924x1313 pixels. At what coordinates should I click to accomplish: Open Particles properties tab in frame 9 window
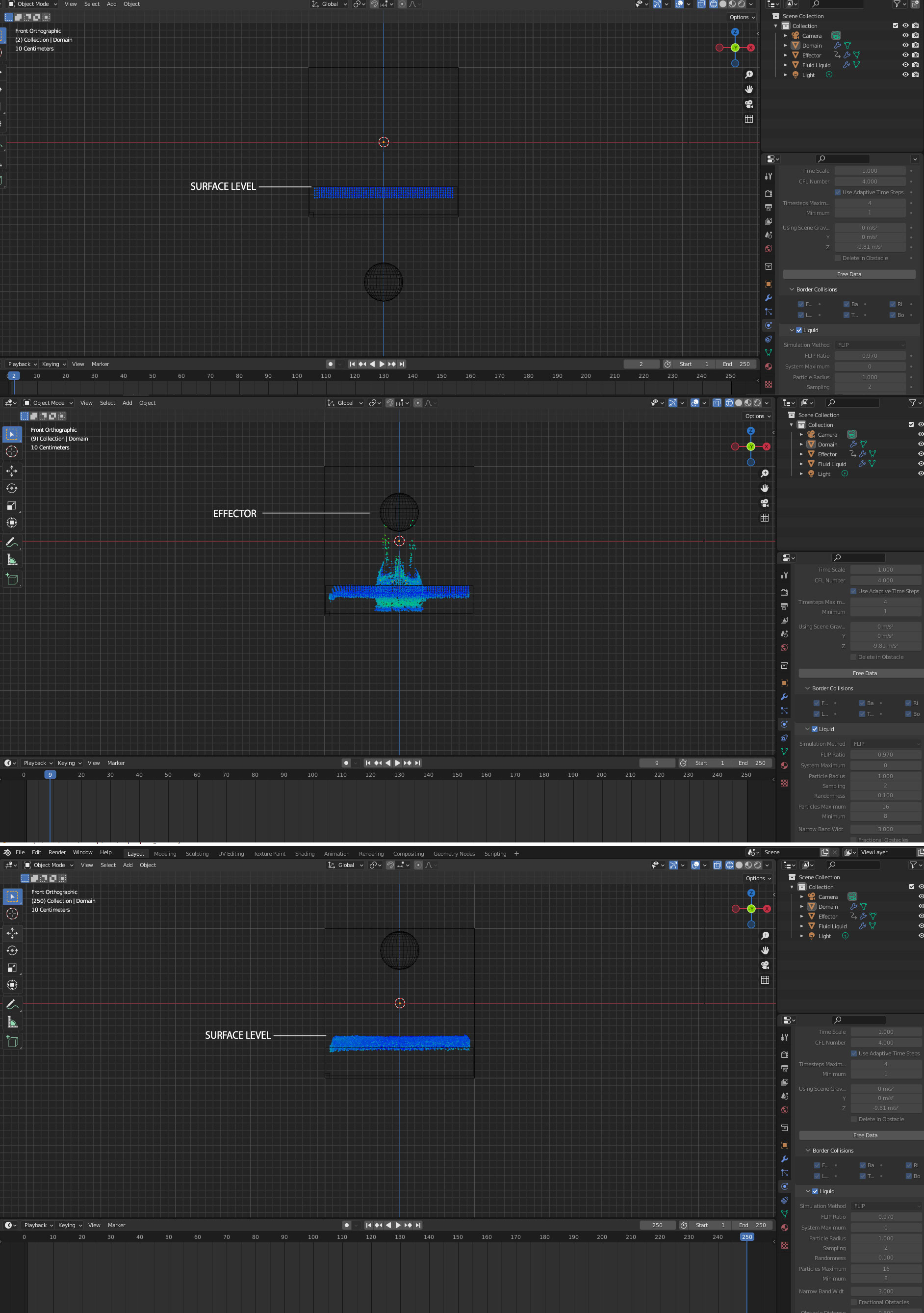point(784,711)
